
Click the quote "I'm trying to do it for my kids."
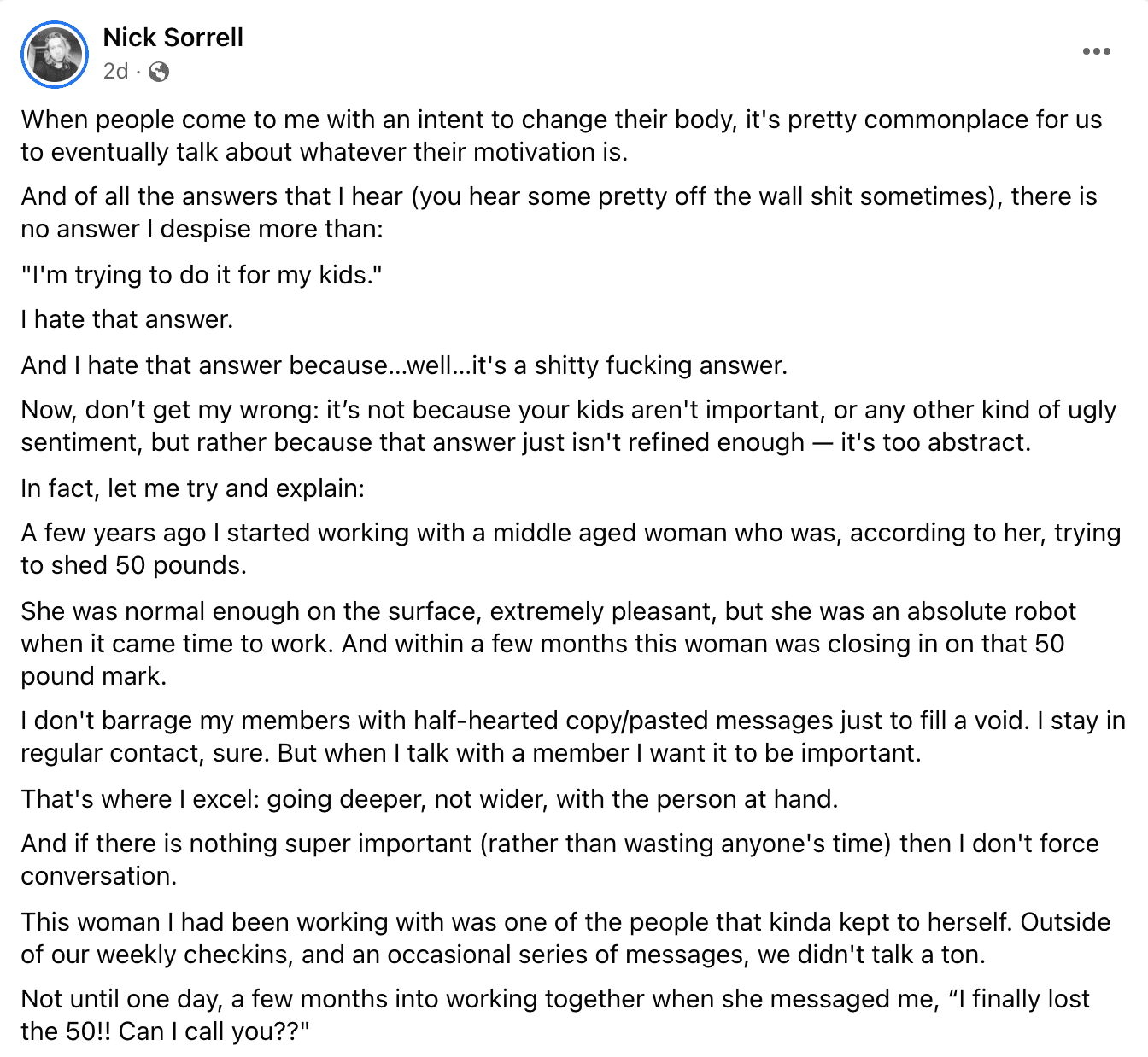tap(202, 275)
